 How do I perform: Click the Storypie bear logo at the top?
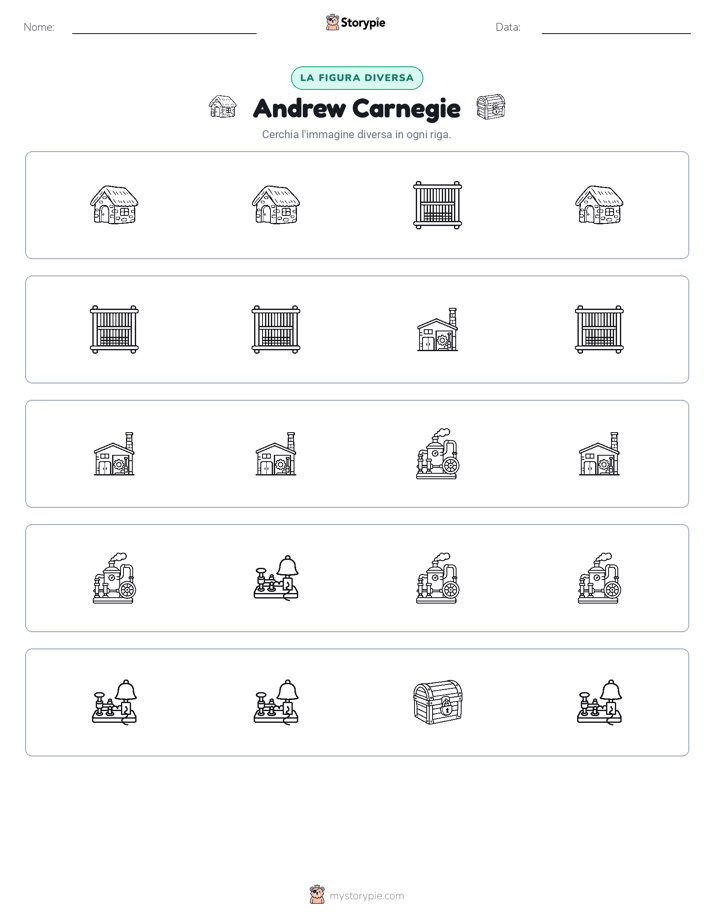pyautogui.click(x=332, y=22)
